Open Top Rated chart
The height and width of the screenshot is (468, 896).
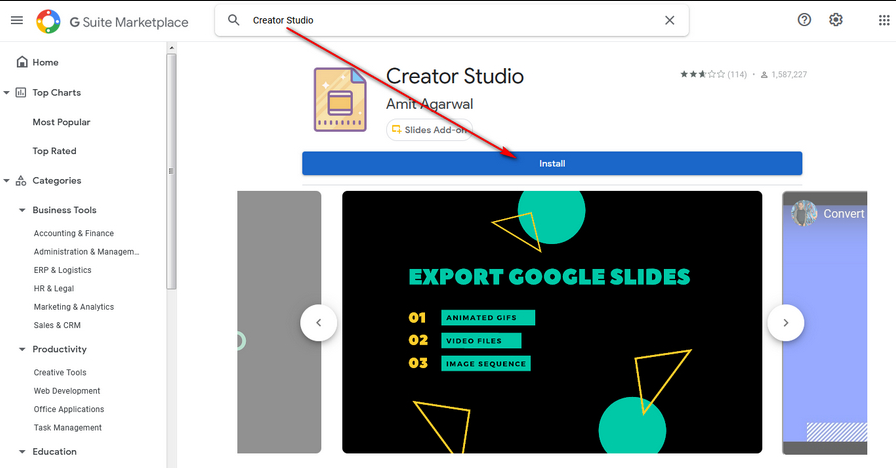point(54,151)
